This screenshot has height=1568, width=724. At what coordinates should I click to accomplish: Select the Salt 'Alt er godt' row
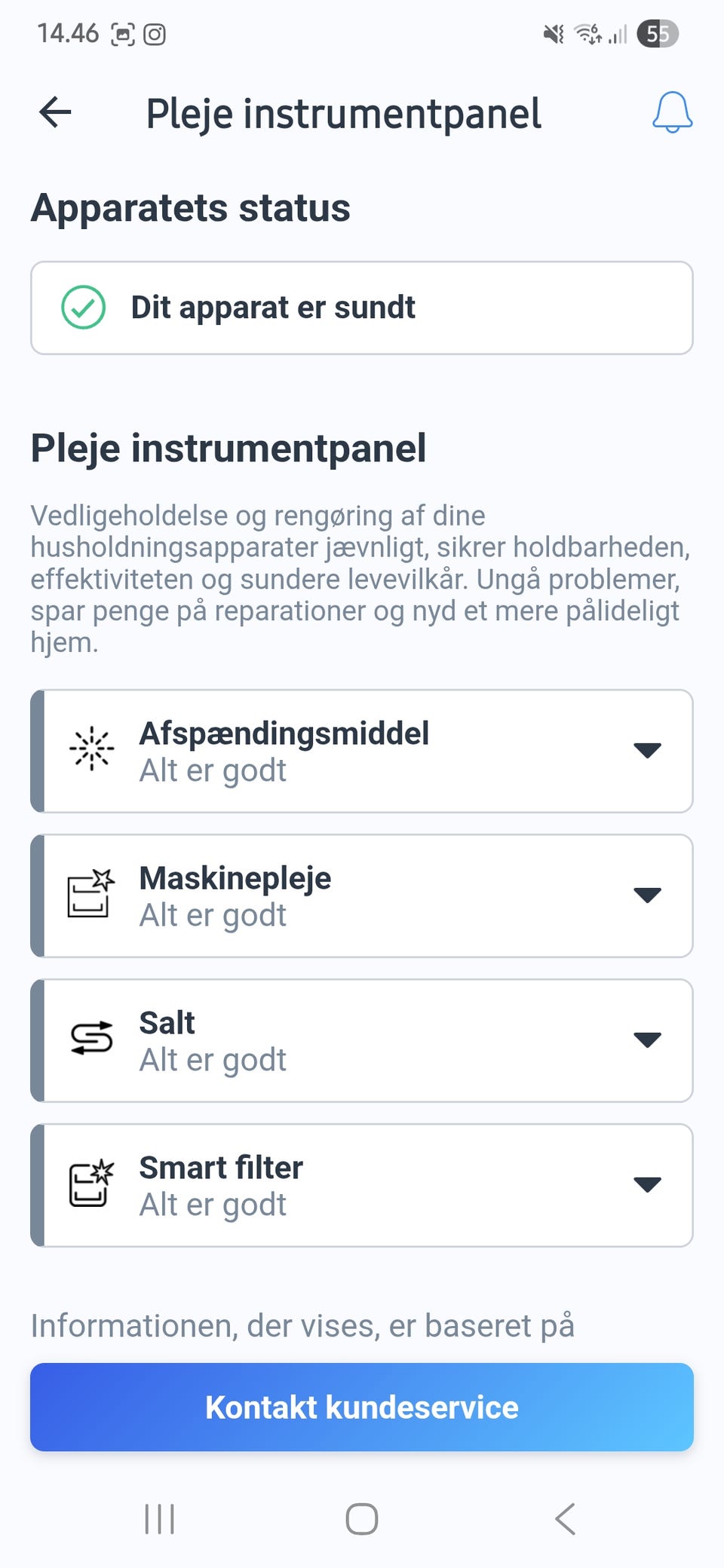pyautogui.click(x=213, y=1060)
